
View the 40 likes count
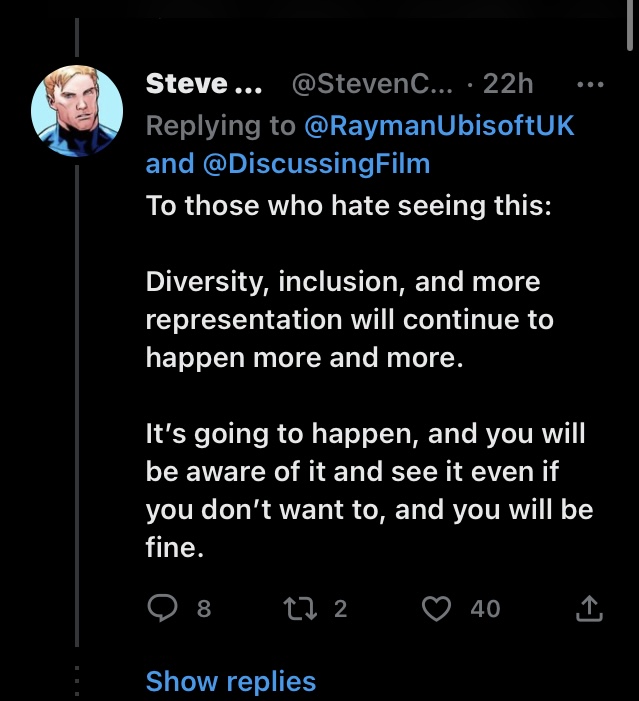(x=485, y=608)
